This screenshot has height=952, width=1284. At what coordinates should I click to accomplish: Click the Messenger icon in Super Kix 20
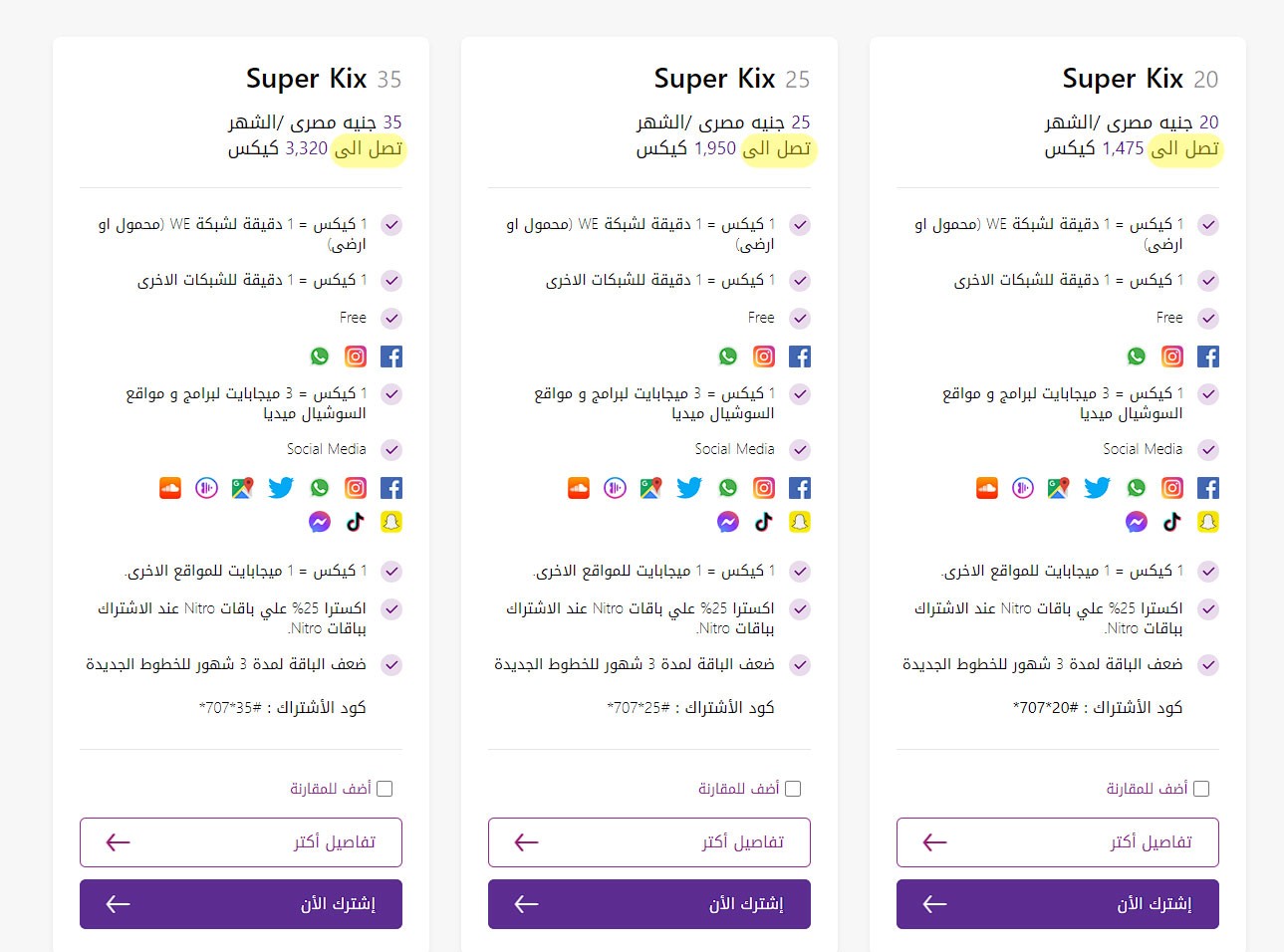1137,522
